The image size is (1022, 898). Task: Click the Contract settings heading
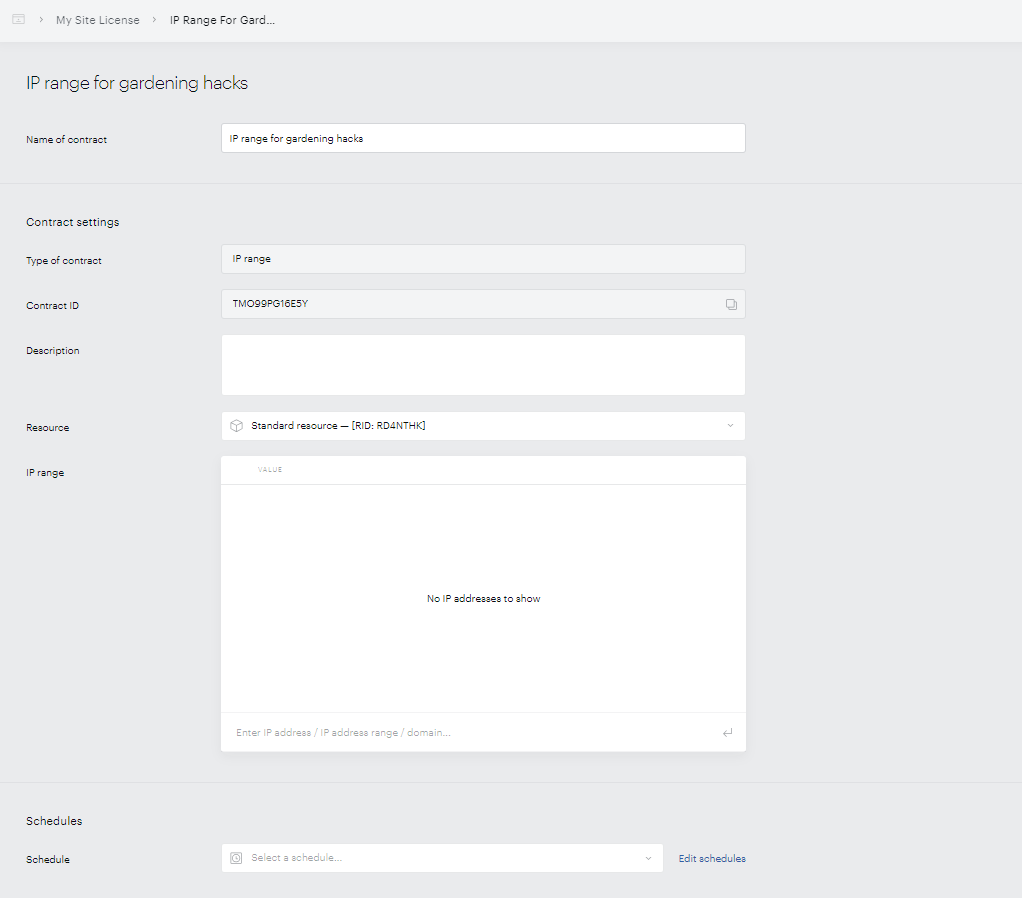pos(72,222)
